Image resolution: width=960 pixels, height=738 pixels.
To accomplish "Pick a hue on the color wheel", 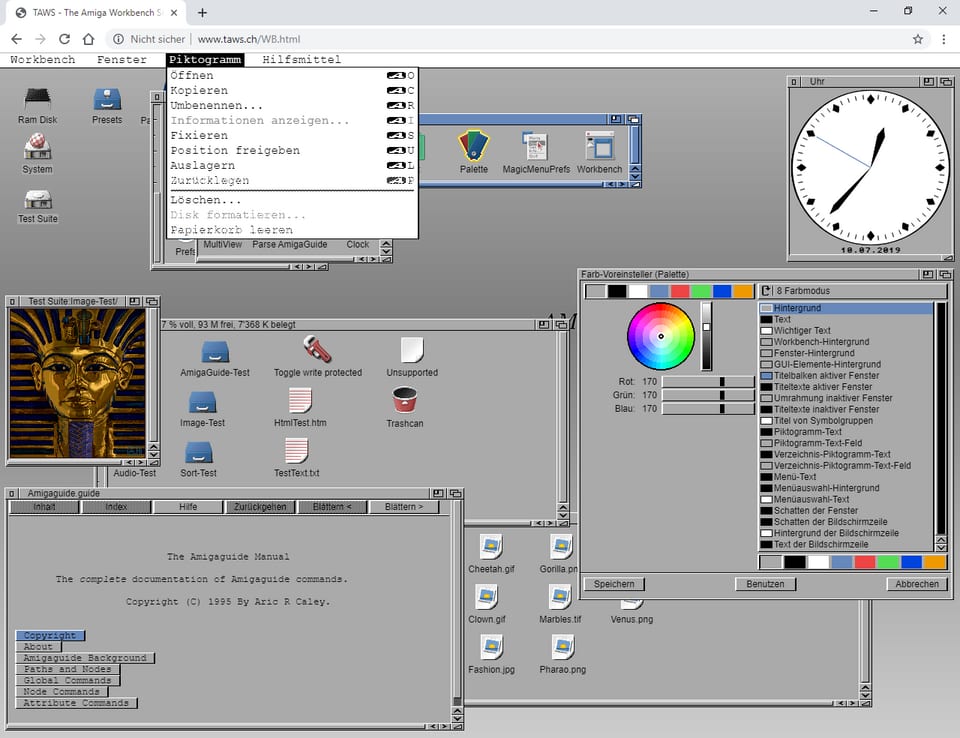I will [x=661, y=336].
